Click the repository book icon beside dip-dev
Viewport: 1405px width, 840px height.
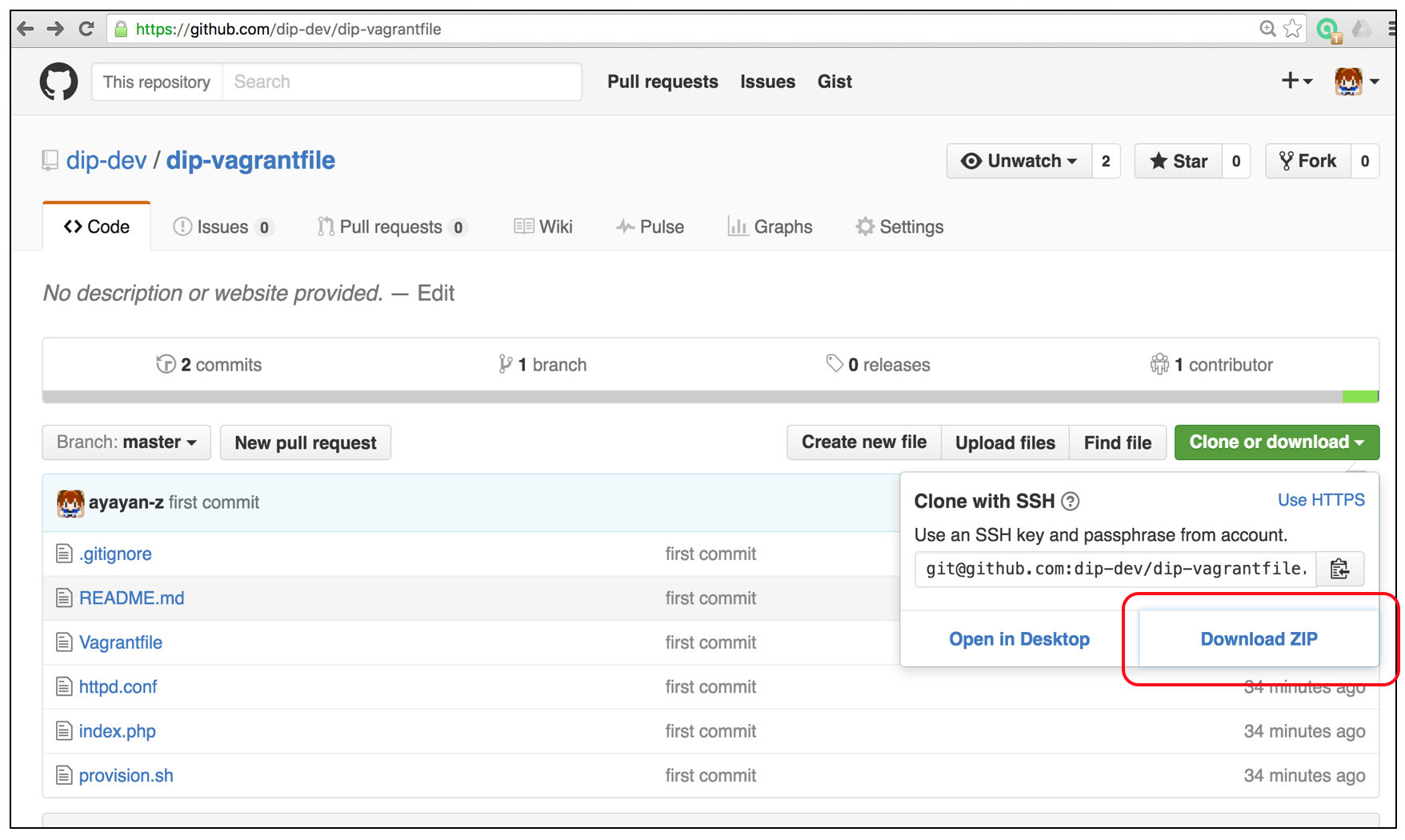point(50,161)
